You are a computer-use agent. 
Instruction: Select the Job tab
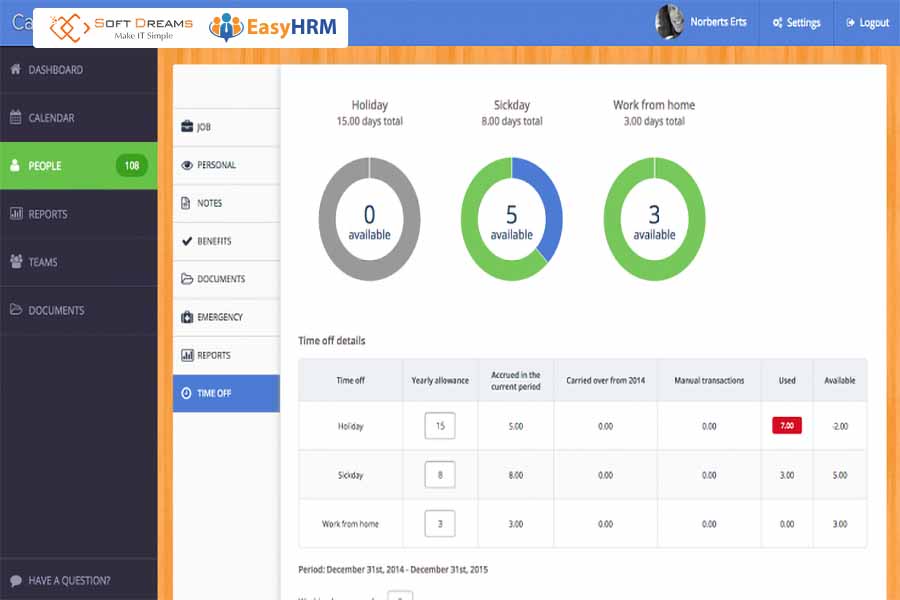click(226, 127)
